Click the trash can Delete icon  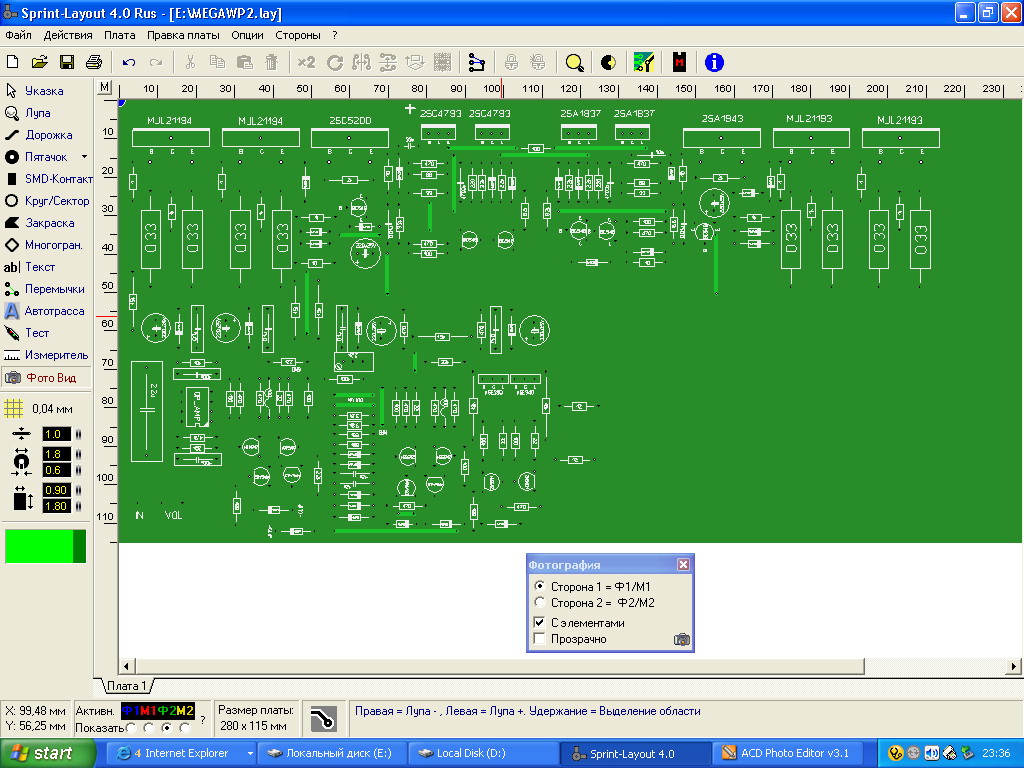pyautogui.click(x=272, y=62)
